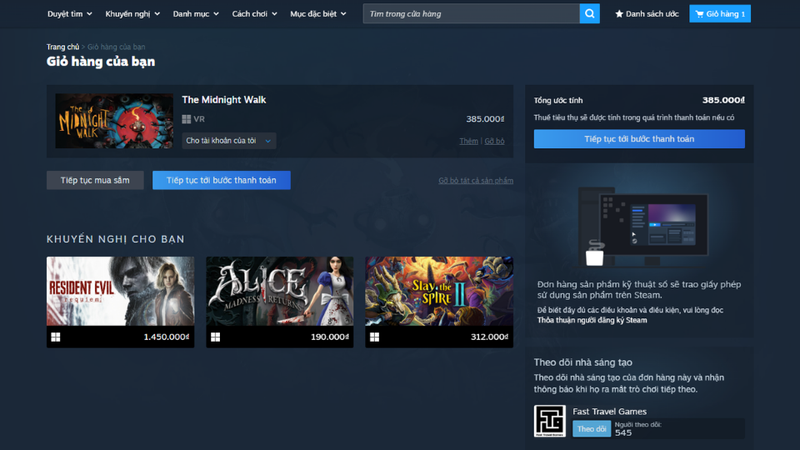Open the Giỏ hàng 1 cart button
This screenshot has width=800, height=450.
(x=720, y=14)
